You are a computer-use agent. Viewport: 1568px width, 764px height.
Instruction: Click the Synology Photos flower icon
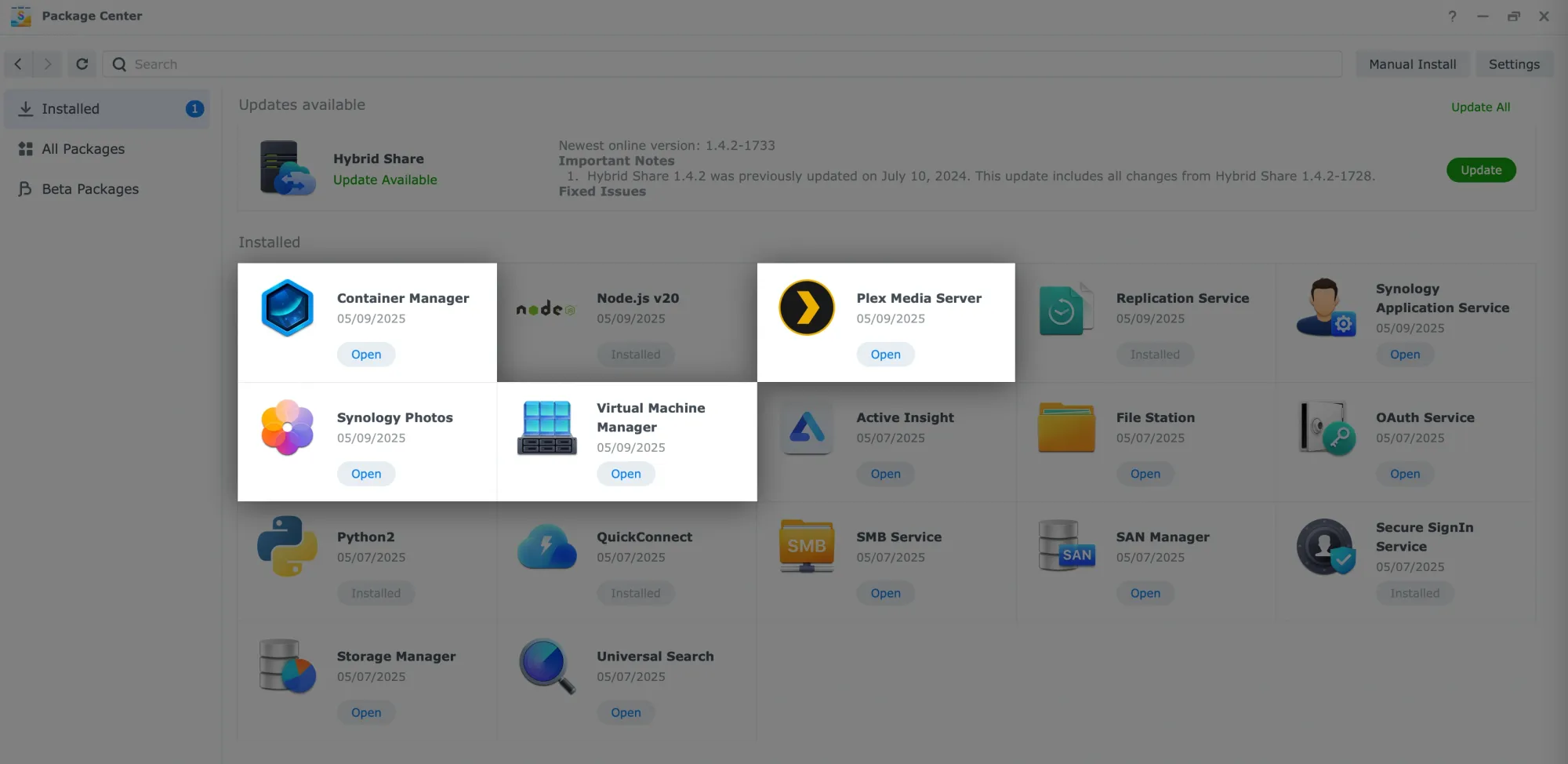point(287,427)
